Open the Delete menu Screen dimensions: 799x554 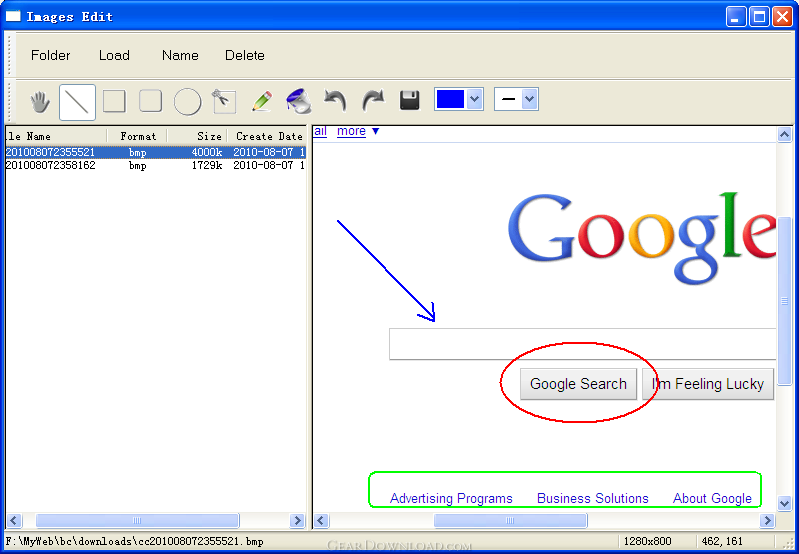pyautogui.click(x=245, y=55)
